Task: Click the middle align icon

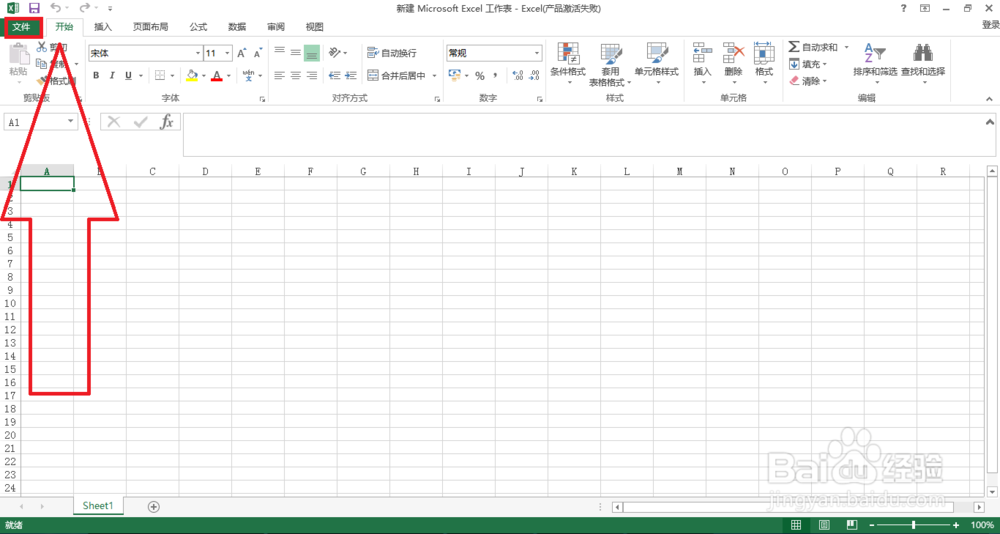Action: tap(295, 52)
